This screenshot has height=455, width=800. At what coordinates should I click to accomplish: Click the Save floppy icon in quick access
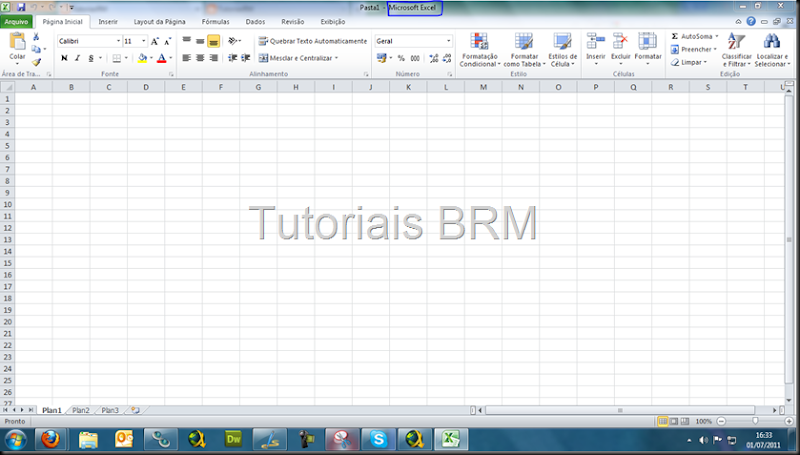tap(21, 7)
